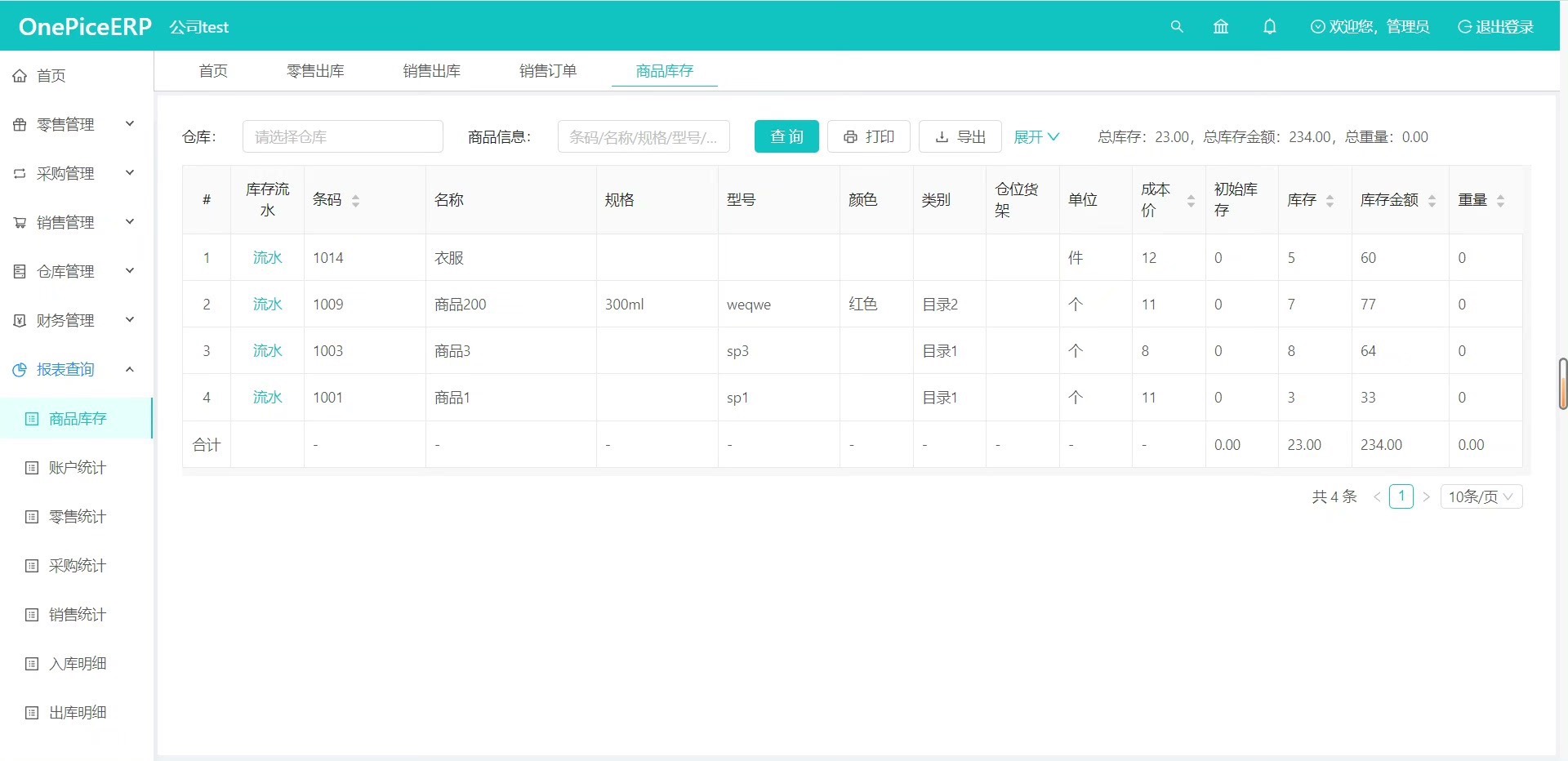Click the next page arrow
Image resolution: width=1568 pixels, height=761 pixels.
1426,496
